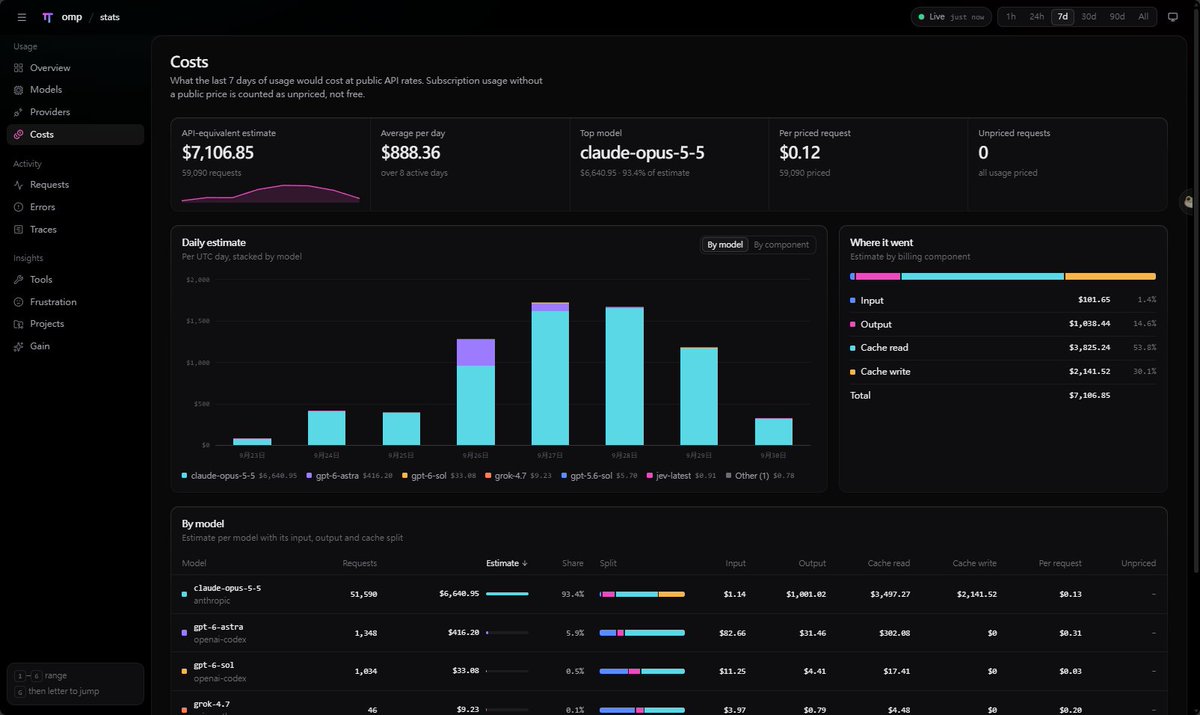Sort table by the Estimate column
The height and width of the screenshot is (715, 1200).
click(x=507, y=563)
